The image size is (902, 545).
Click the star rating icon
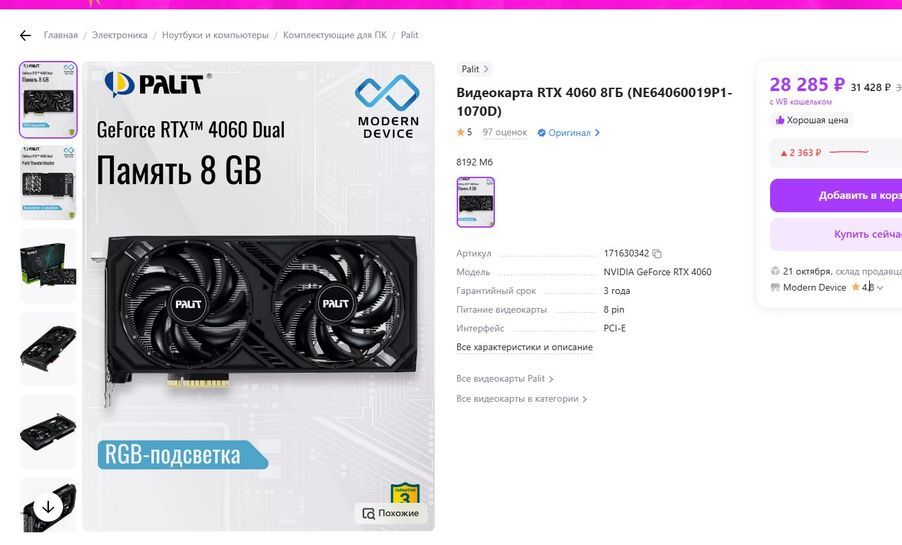coord(460,132)
